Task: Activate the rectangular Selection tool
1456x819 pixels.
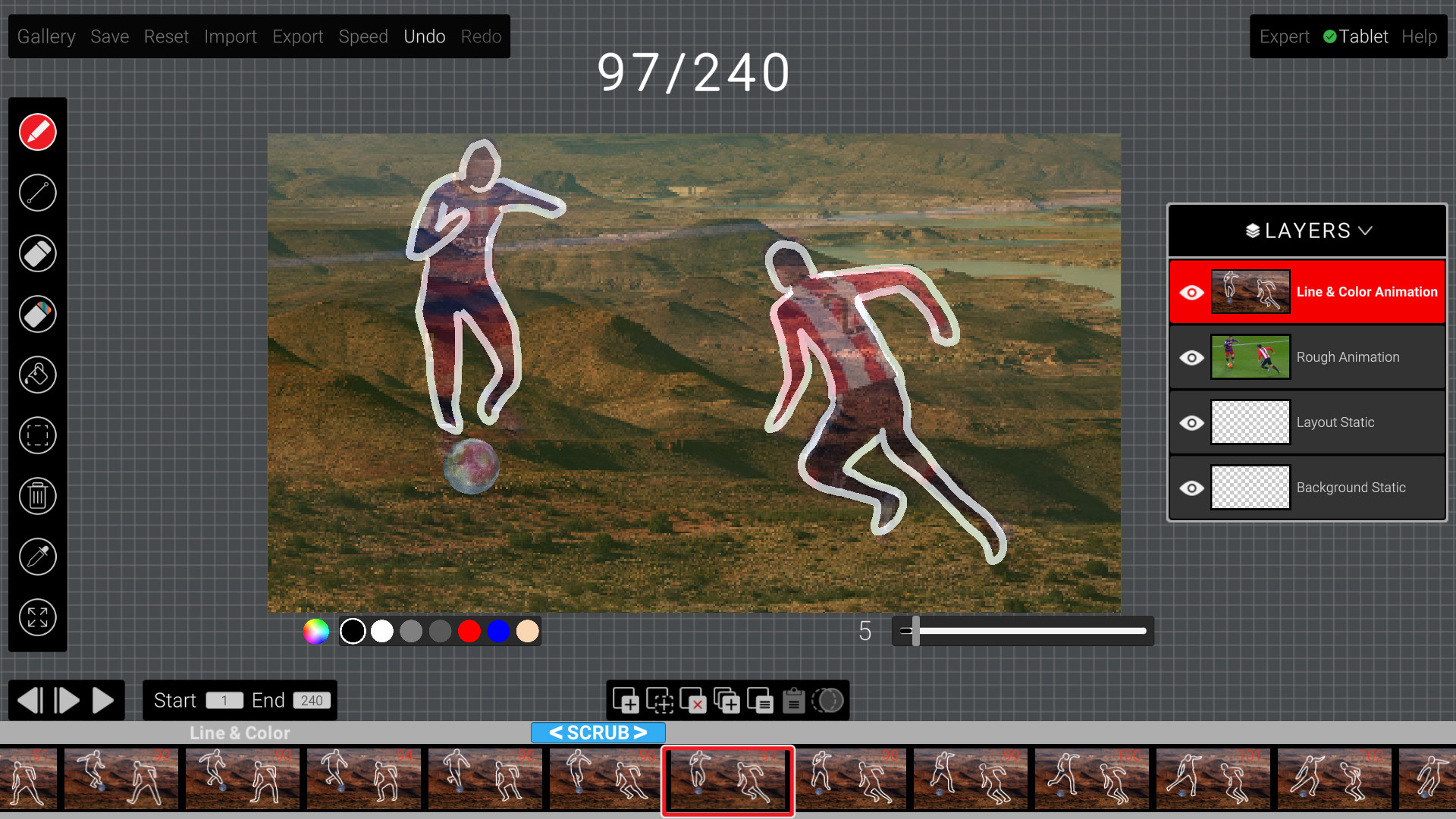Action: tap(36, 435)
